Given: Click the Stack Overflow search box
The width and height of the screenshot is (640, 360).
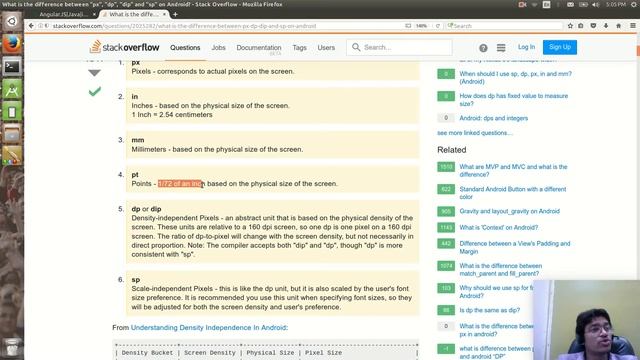Looking at the screenshot, I should [x=399, y=47].
